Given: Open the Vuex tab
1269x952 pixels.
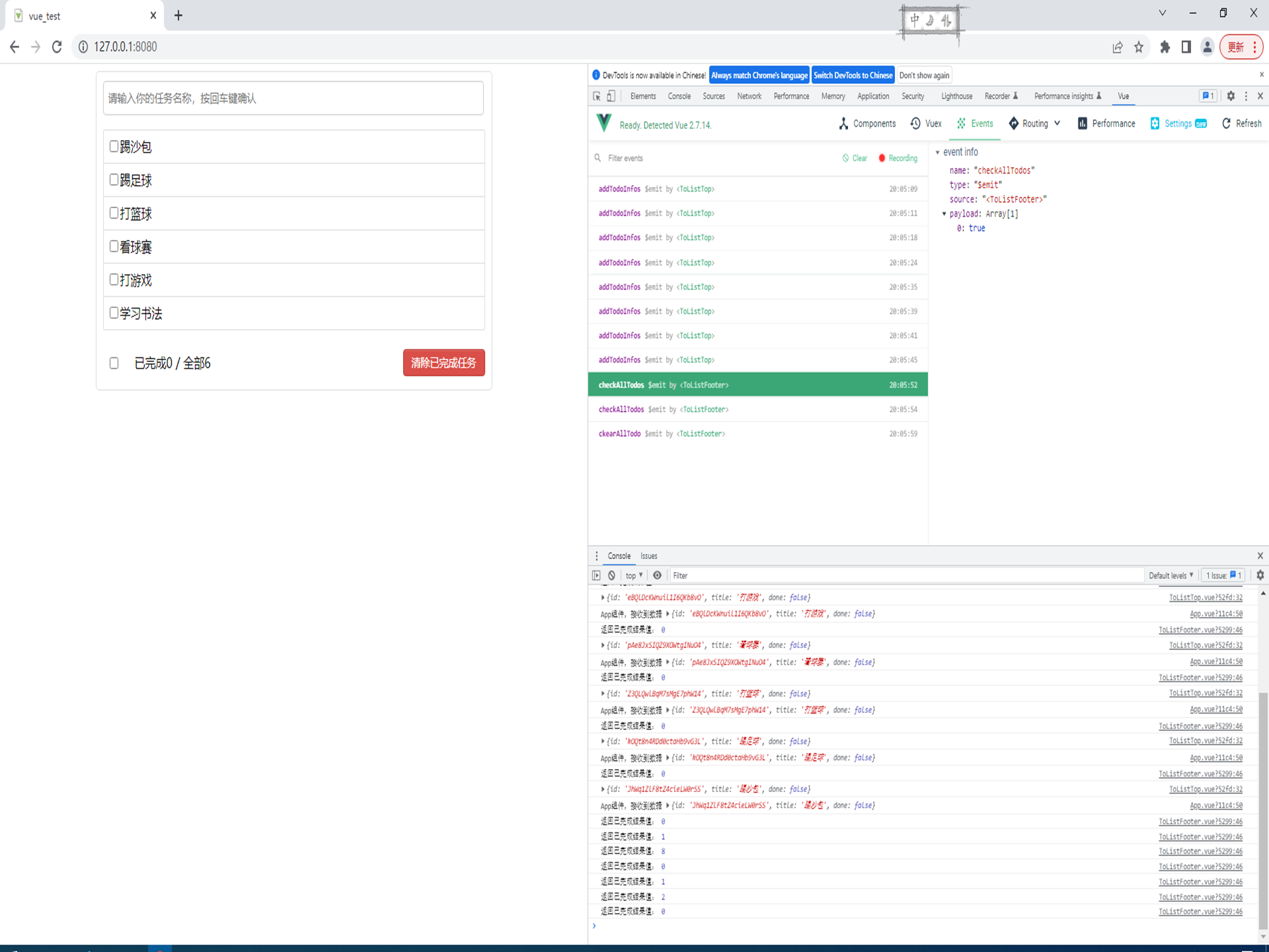Looking at the screenshot, I should (926, 124).
